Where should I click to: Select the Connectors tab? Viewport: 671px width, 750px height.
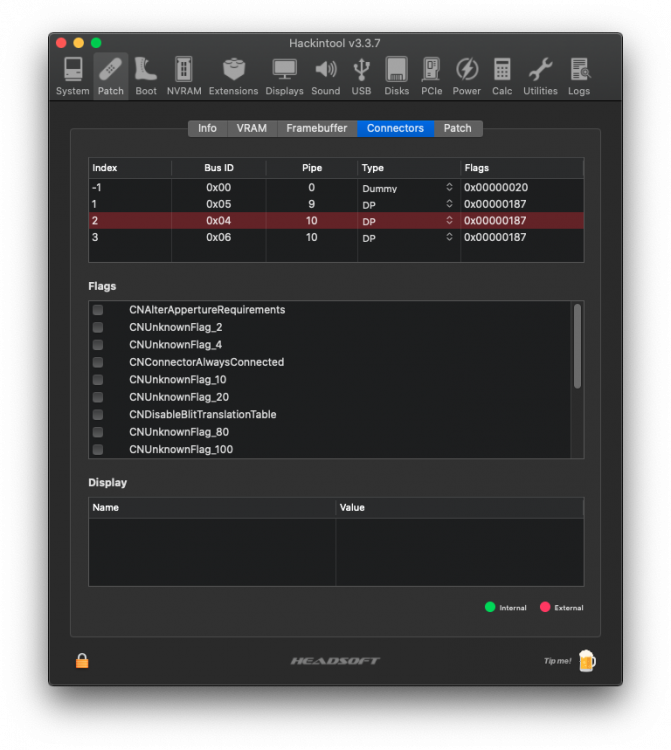(x=395, y=128)
